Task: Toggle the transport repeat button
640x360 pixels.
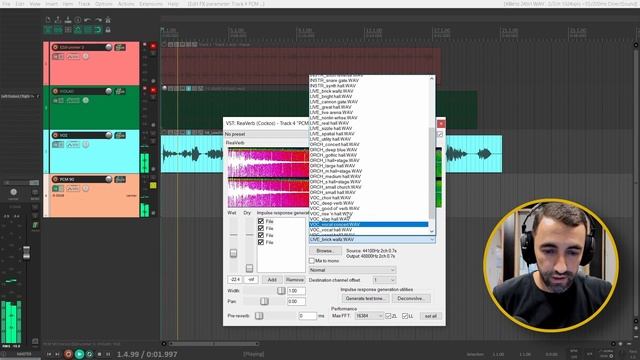Action: [89, 354]
